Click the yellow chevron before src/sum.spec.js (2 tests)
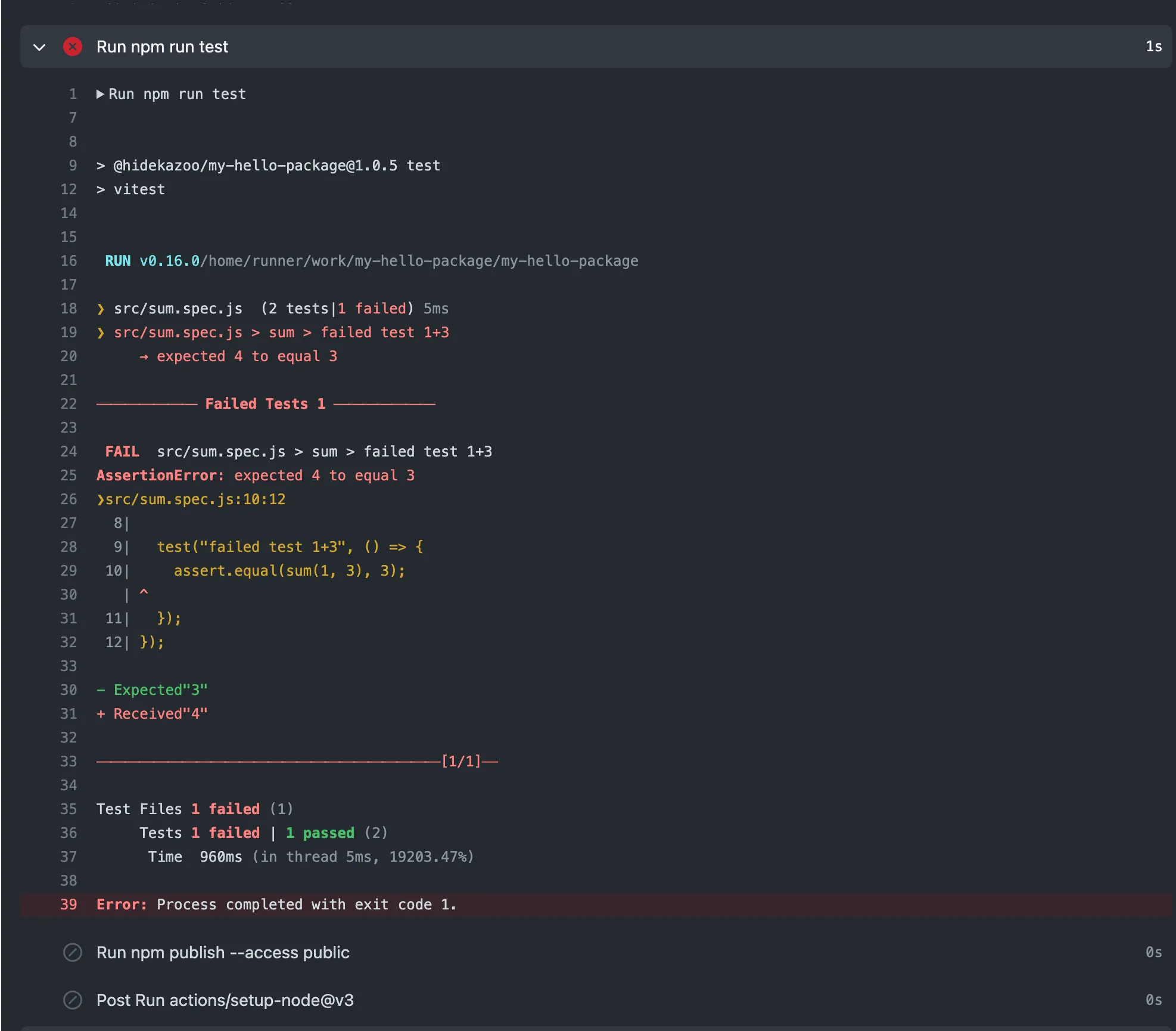The height and width of the screenshot is (1031, 1176). tap(100, 309)
